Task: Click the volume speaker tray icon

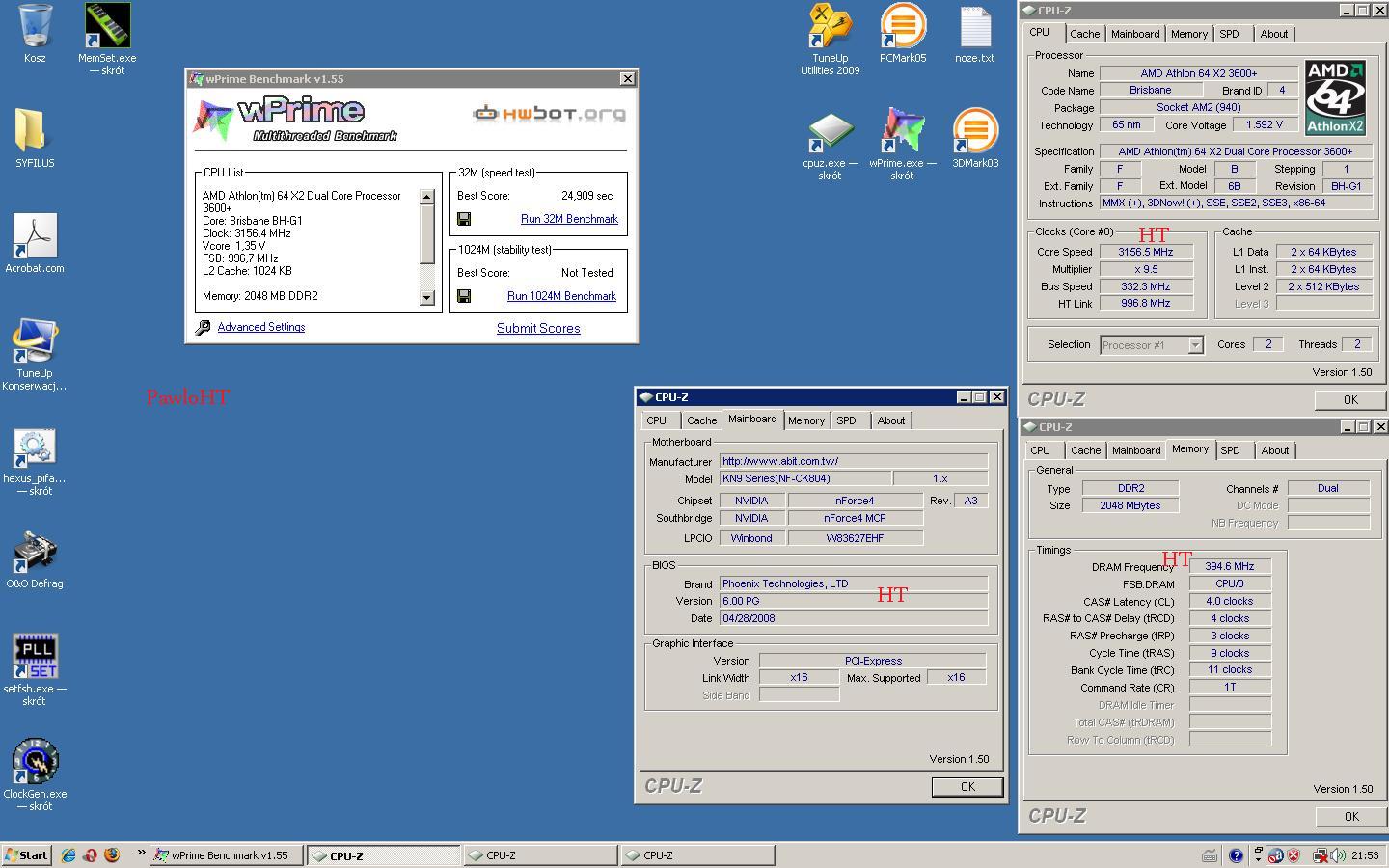Action: (x=1338, y=855)
